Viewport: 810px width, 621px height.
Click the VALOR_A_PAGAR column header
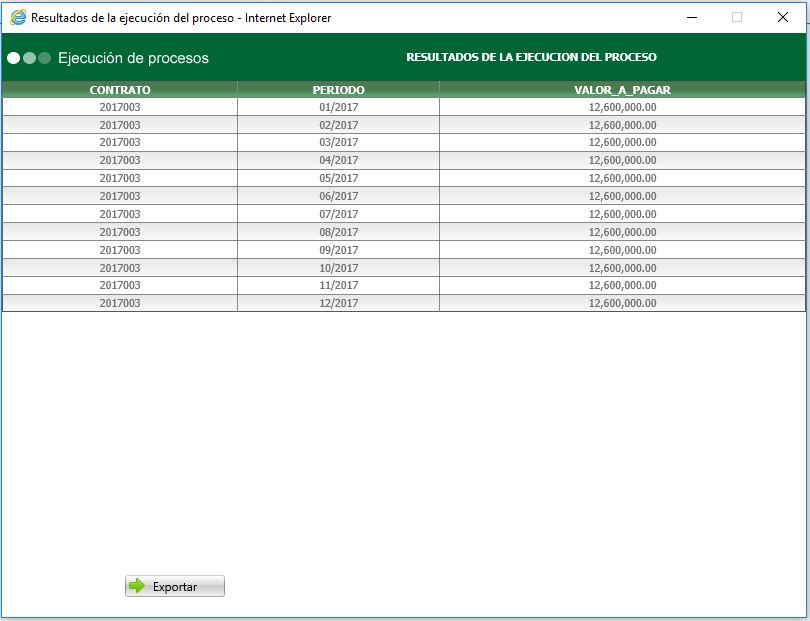tap(623, 89)
